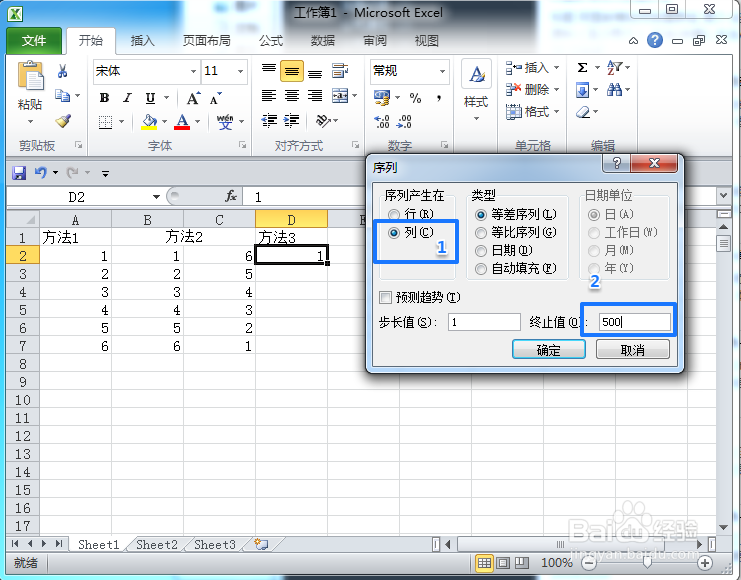The image size is (741, 580).
Task: Open Excel Help question mark
Action: click(x=655, y=41)
